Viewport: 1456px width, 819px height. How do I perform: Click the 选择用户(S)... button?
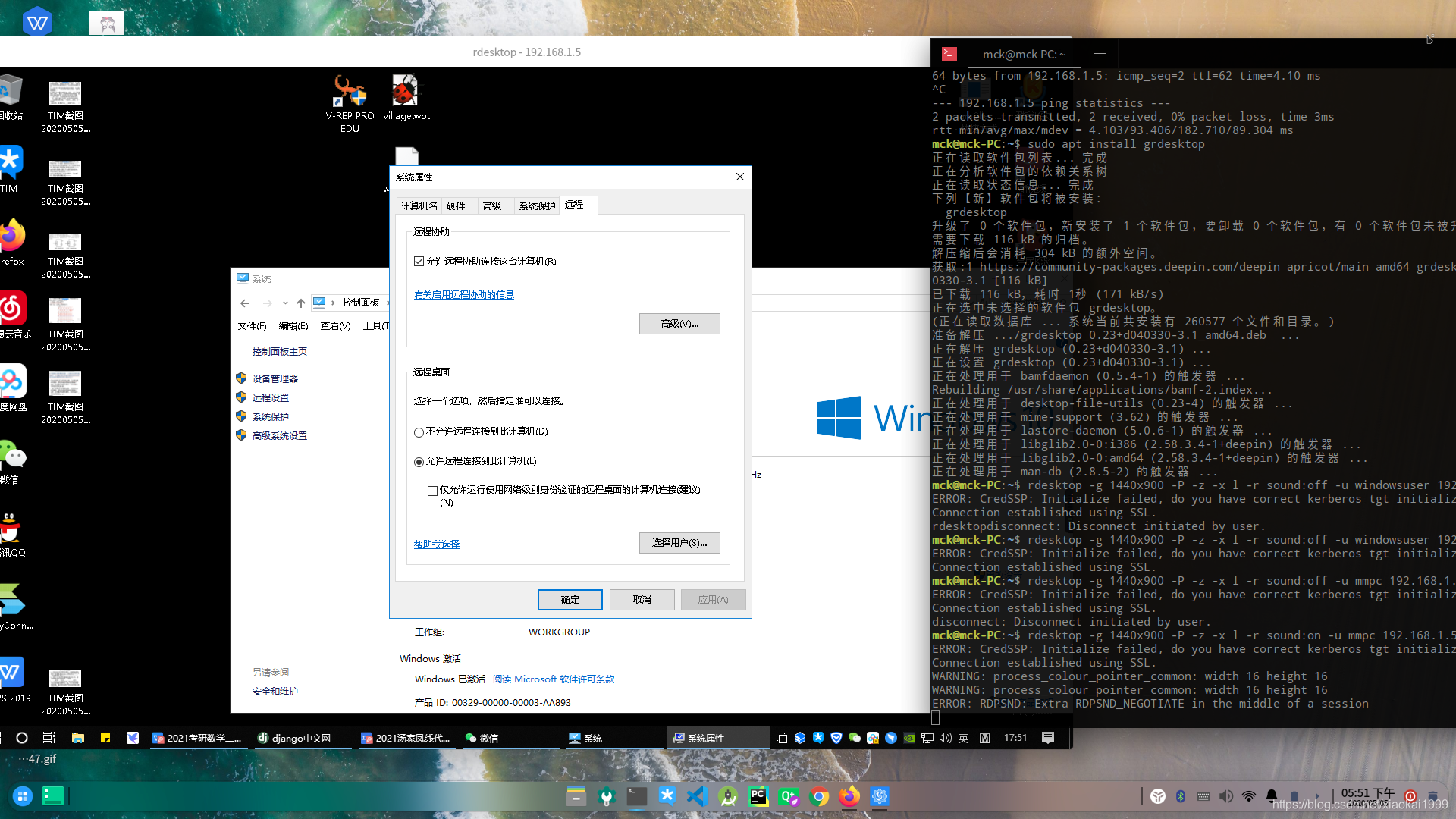pos(679,543)
